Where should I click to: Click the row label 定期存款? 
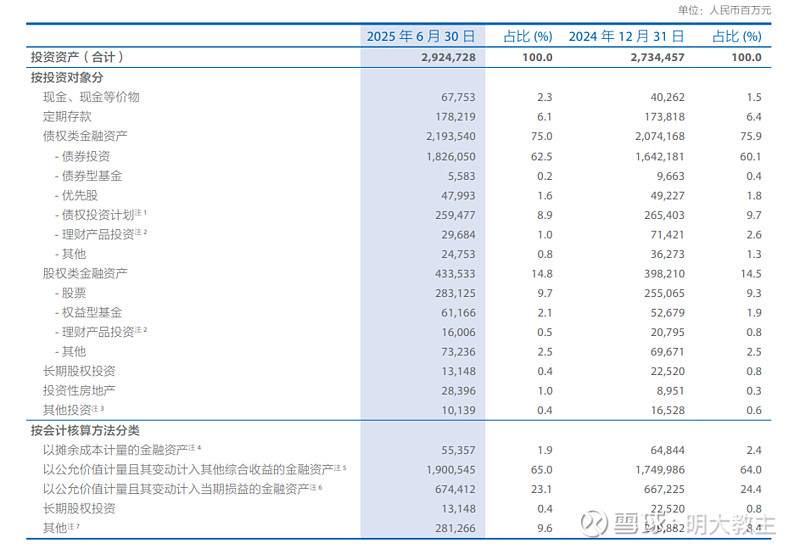pyautogui.click(x=67, y=116)
